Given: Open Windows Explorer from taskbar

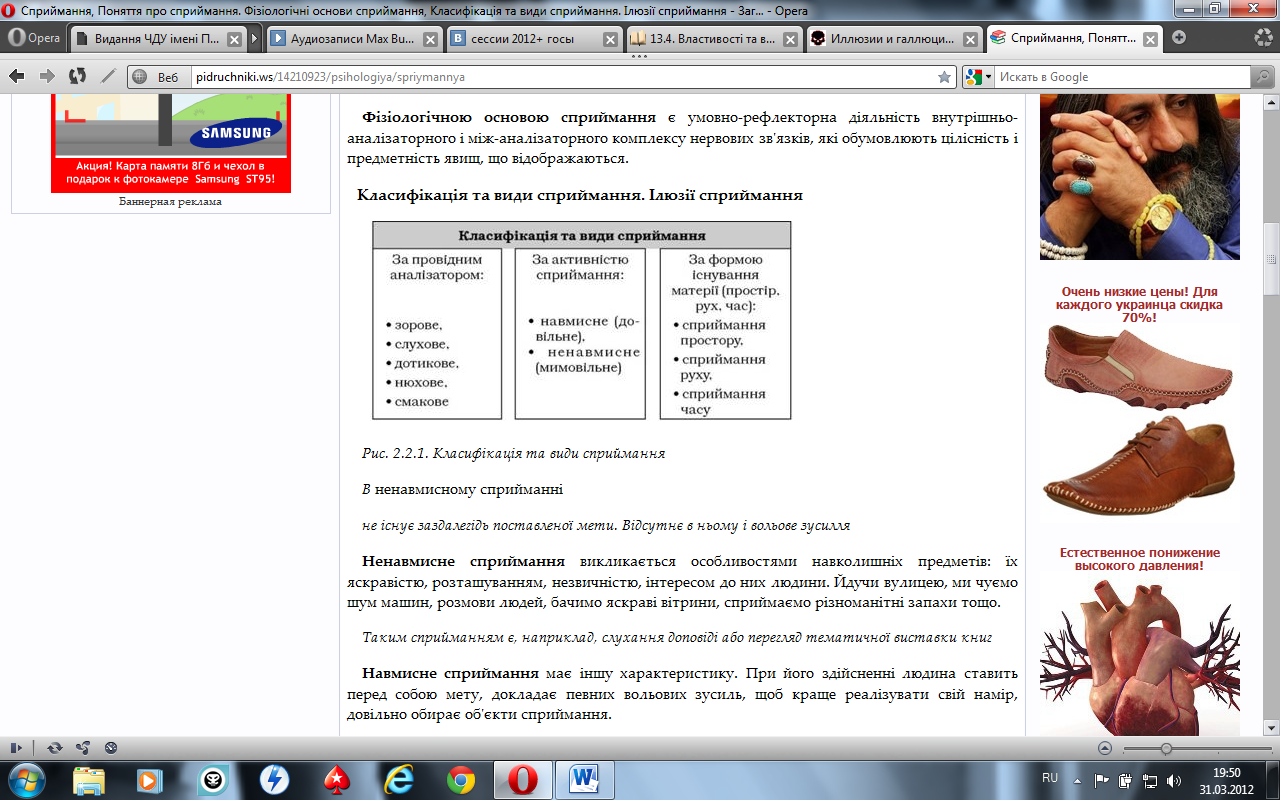Looking at the screenshot, I should (89, 779).
